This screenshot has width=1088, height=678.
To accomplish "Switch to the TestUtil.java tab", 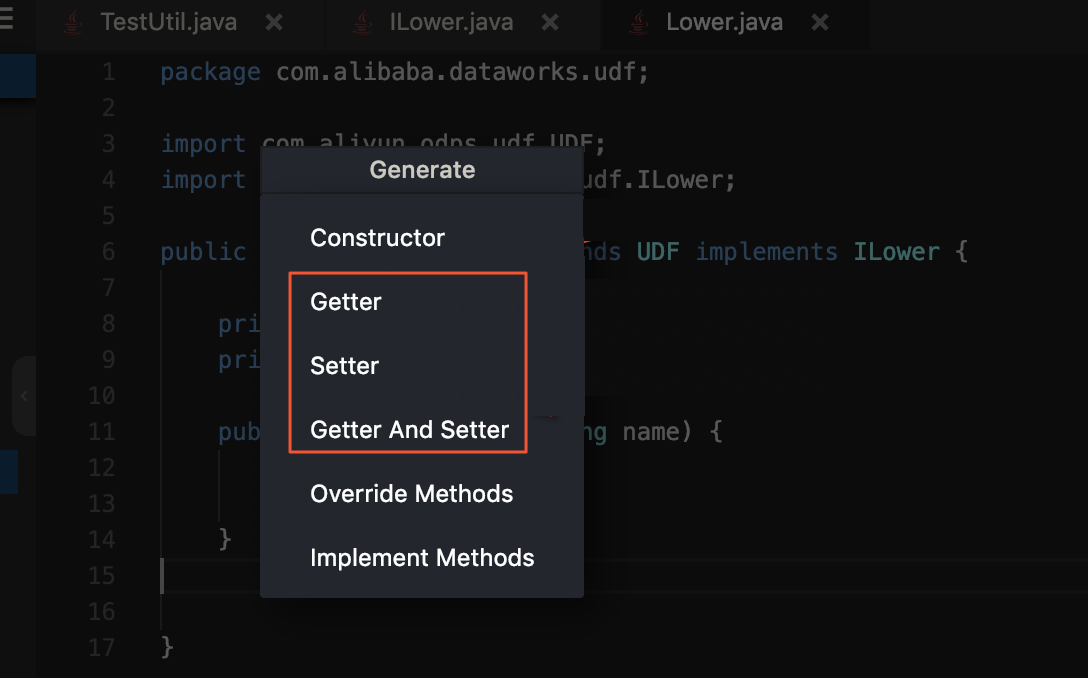I will (168, 22).
